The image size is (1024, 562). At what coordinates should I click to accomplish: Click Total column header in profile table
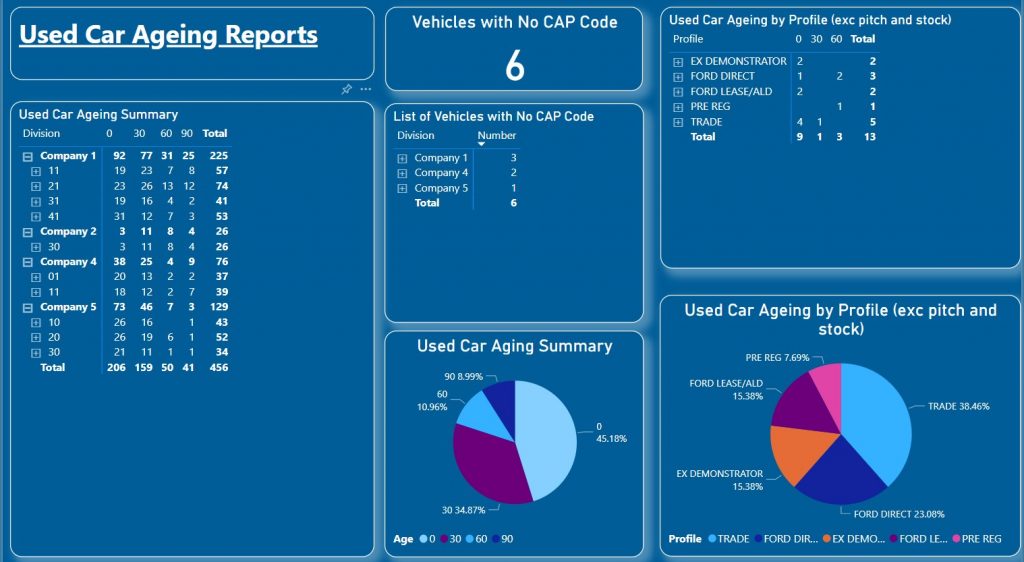(x=862, y=39)
